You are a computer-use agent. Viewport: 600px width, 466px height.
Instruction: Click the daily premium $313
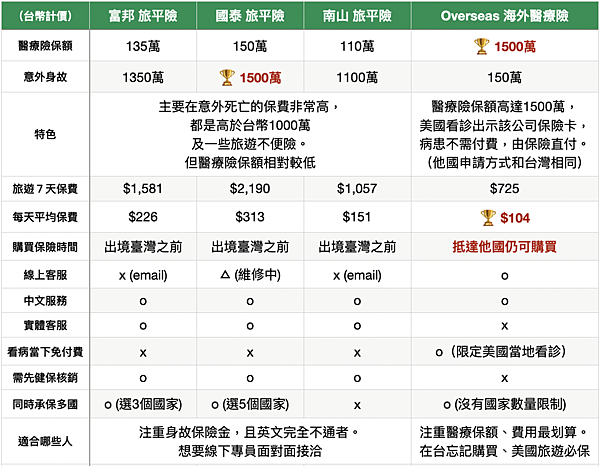250,217
